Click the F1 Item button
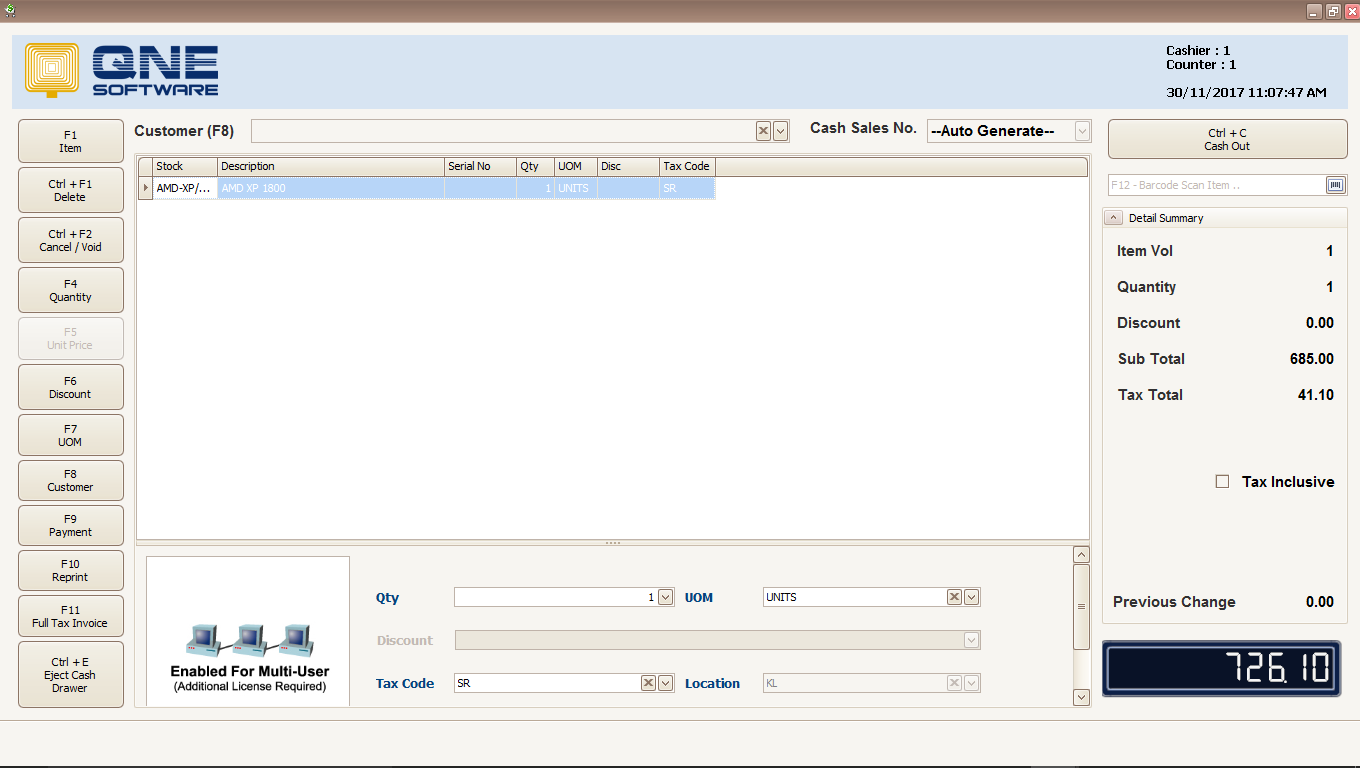Viewport: 1360px width, 768px height. tap(70, 141)
